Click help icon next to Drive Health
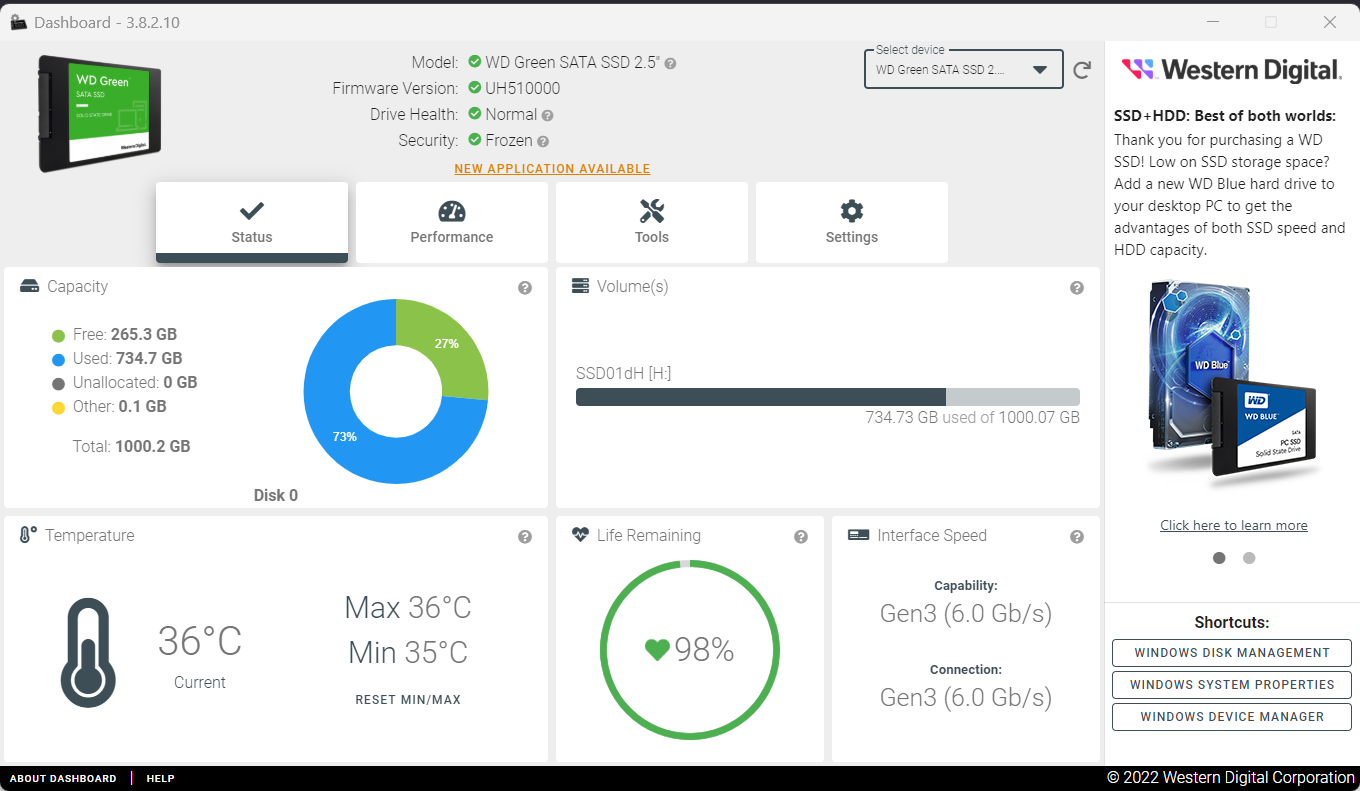This screenshot has width=1360, height=791. pyautogui.click(x=548, y=115)
